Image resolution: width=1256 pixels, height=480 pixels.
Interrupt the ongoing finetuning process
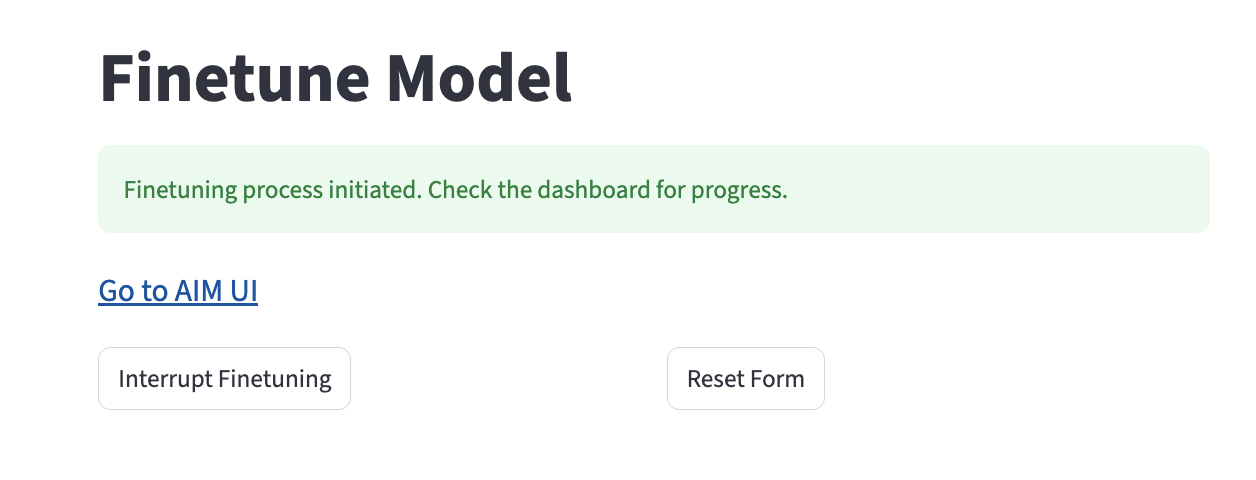coord(224,379)
